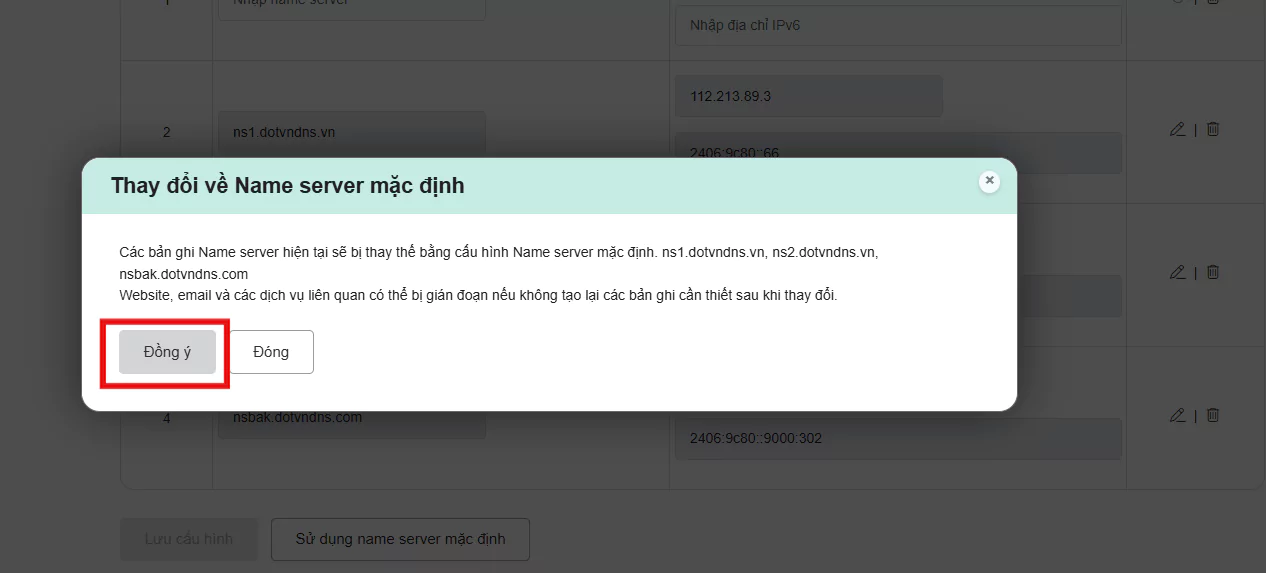Select the ns1.dotvndns.vn name server field

coord(351,132)
